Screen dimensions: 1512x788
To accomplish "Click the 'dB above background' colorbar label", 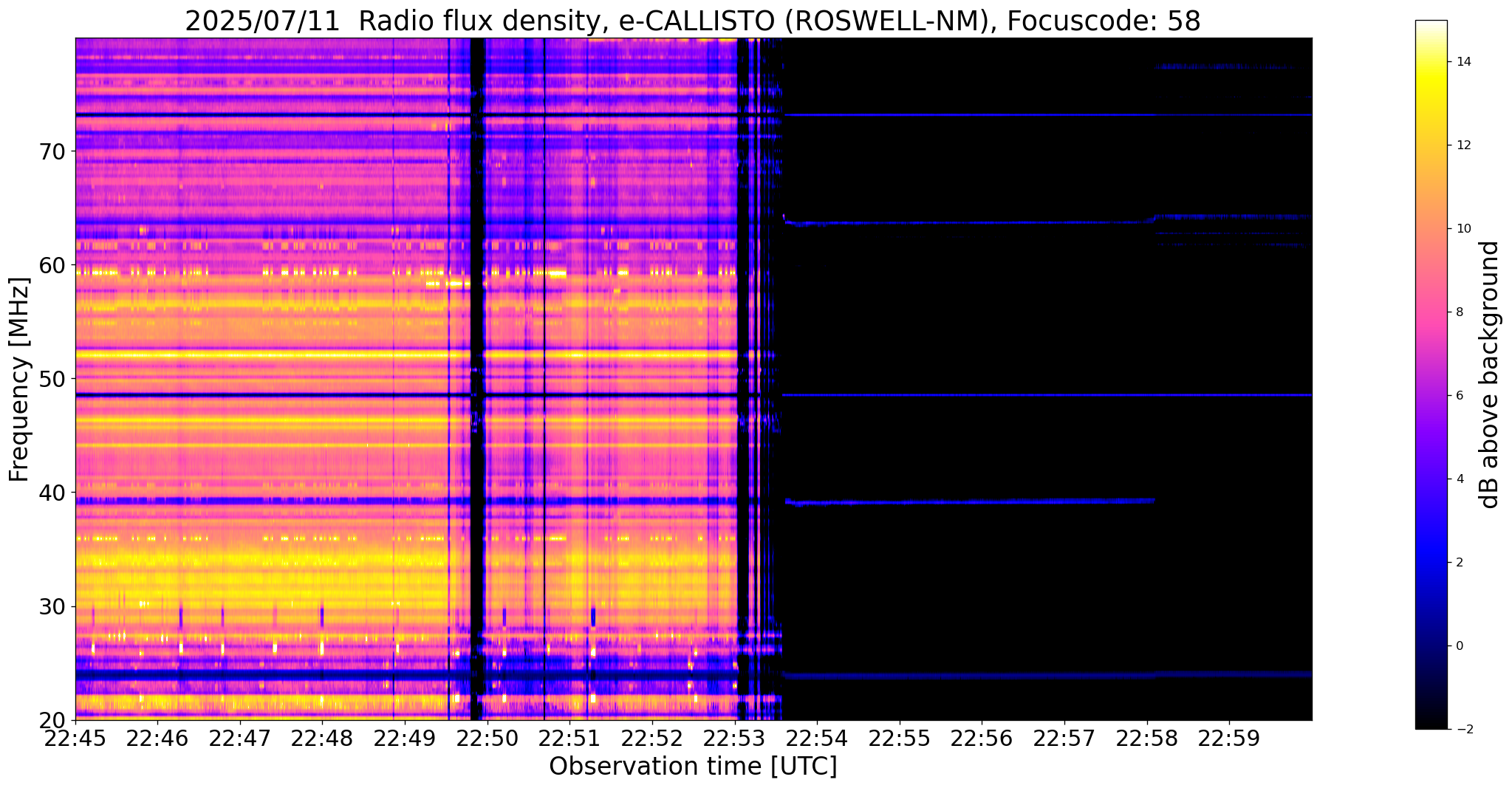I will 1490,374.
